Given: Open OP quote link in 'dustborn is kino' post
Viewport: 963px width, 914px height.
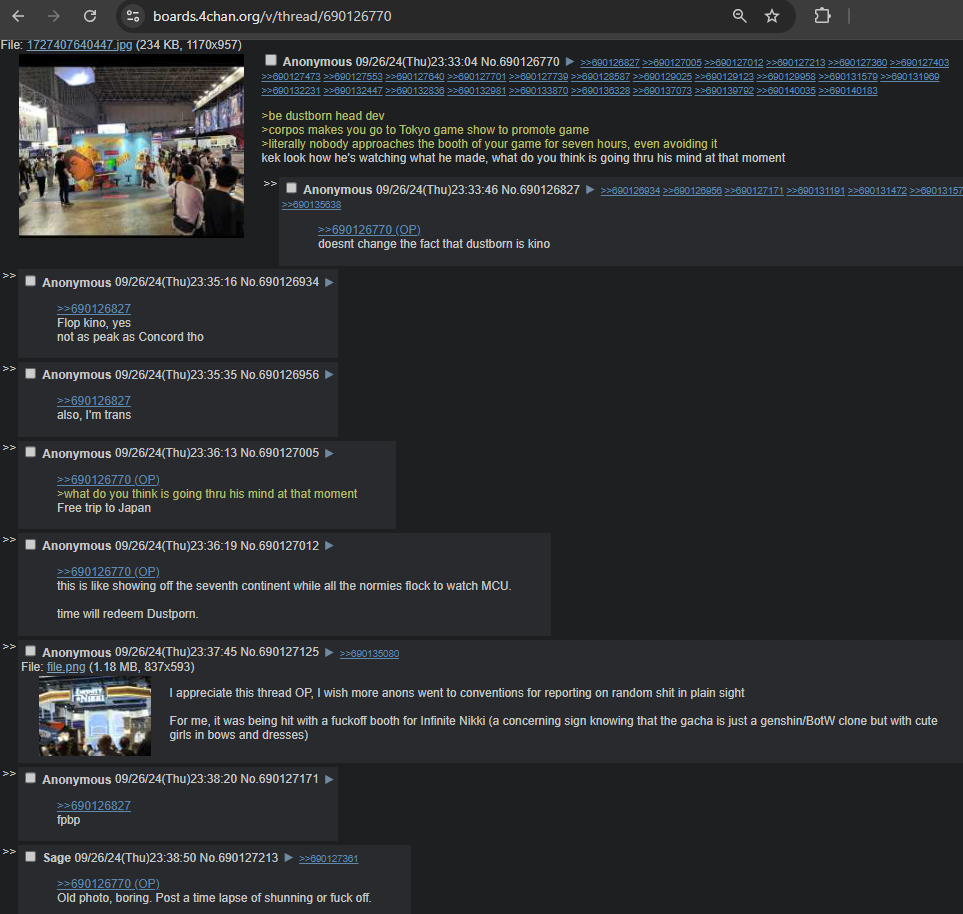Looking at the screenshot, I should point(369,230).
